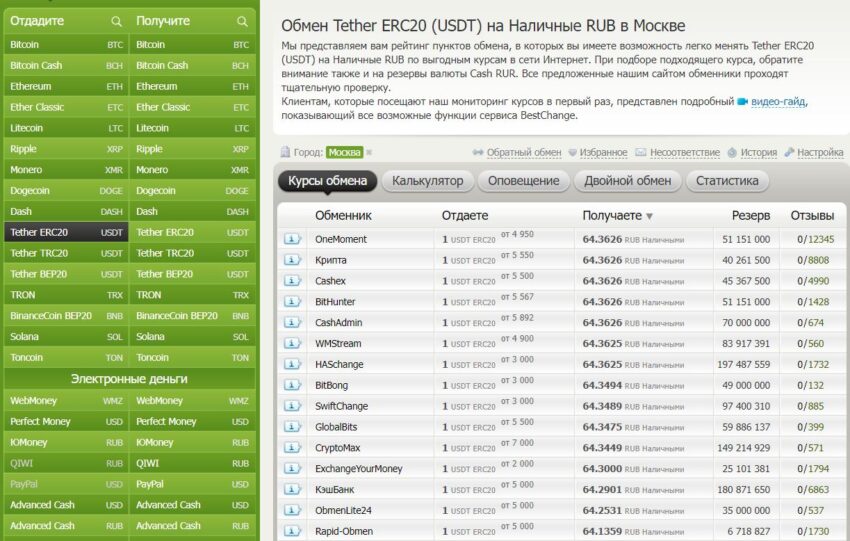
Task: Open КэшБанк reviews count 6863
Action: pos(819,490)
